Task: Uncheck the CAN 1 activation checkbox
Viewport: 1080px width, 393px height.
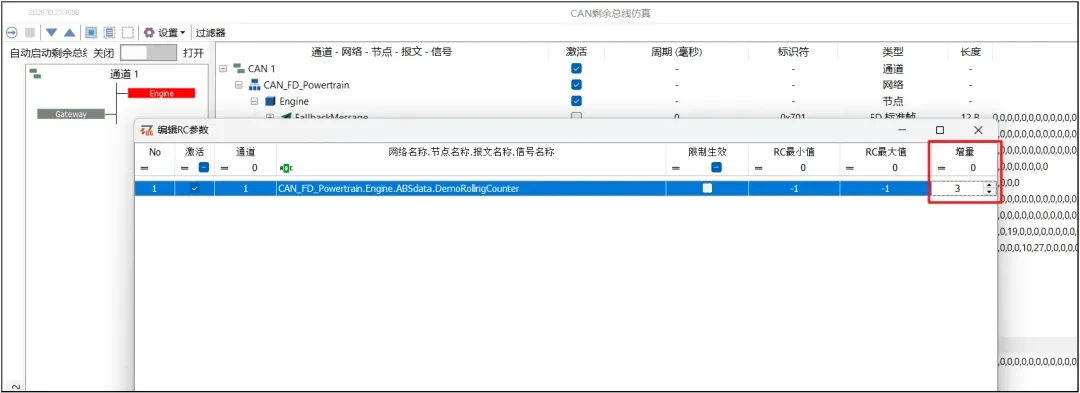Action: 577,69
